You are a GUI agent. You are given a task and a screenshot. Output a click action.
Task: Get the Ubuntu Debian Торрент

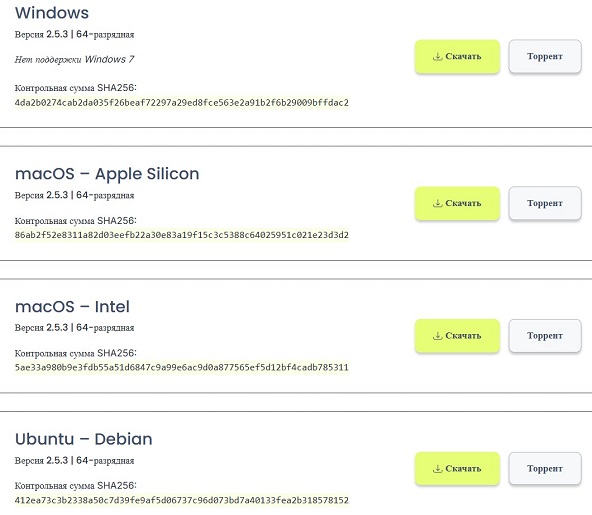tap(545, 469)
